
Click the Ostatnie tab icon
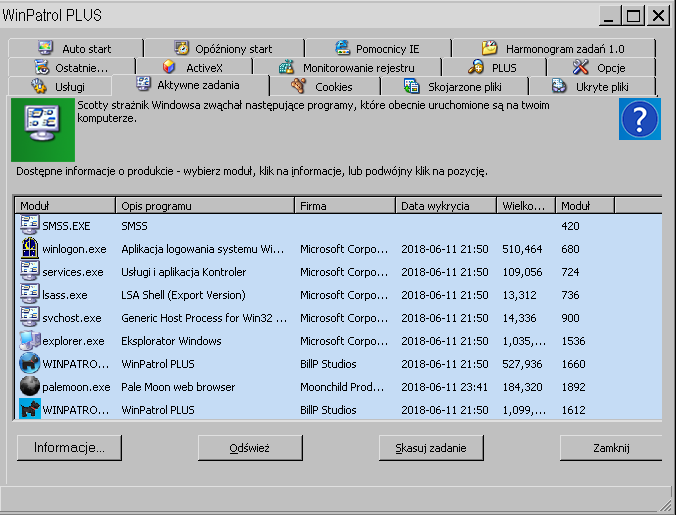coord(42,67)
